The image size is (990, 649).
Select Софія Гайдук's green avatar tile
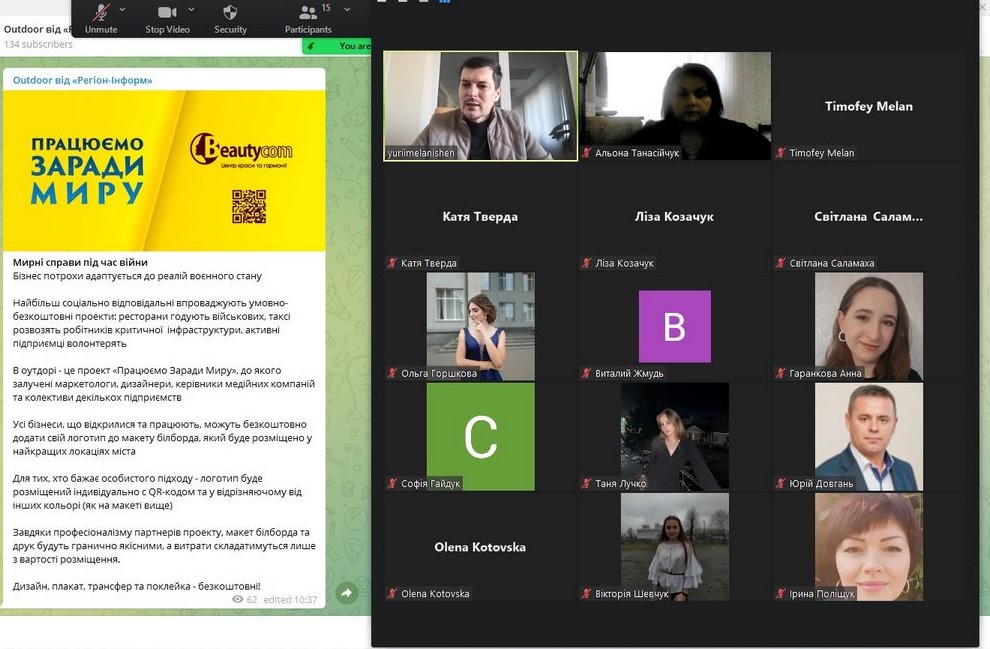click(x=480, y=436)
